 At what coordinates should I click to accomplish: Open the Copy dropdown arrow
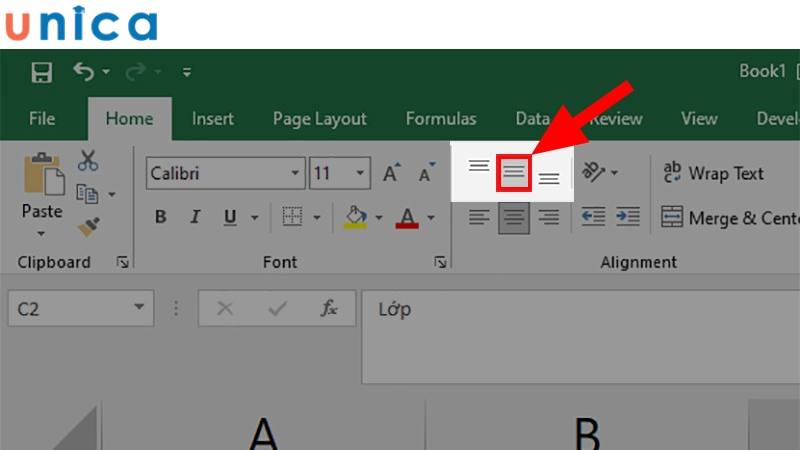coord(112,194)
